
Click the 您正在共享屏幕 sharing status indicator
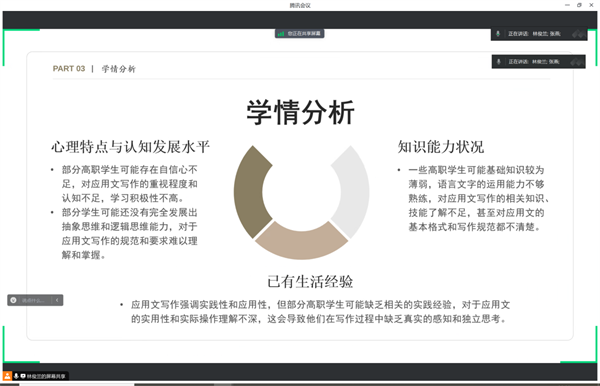pyautogui.click(x=300, y=34)
